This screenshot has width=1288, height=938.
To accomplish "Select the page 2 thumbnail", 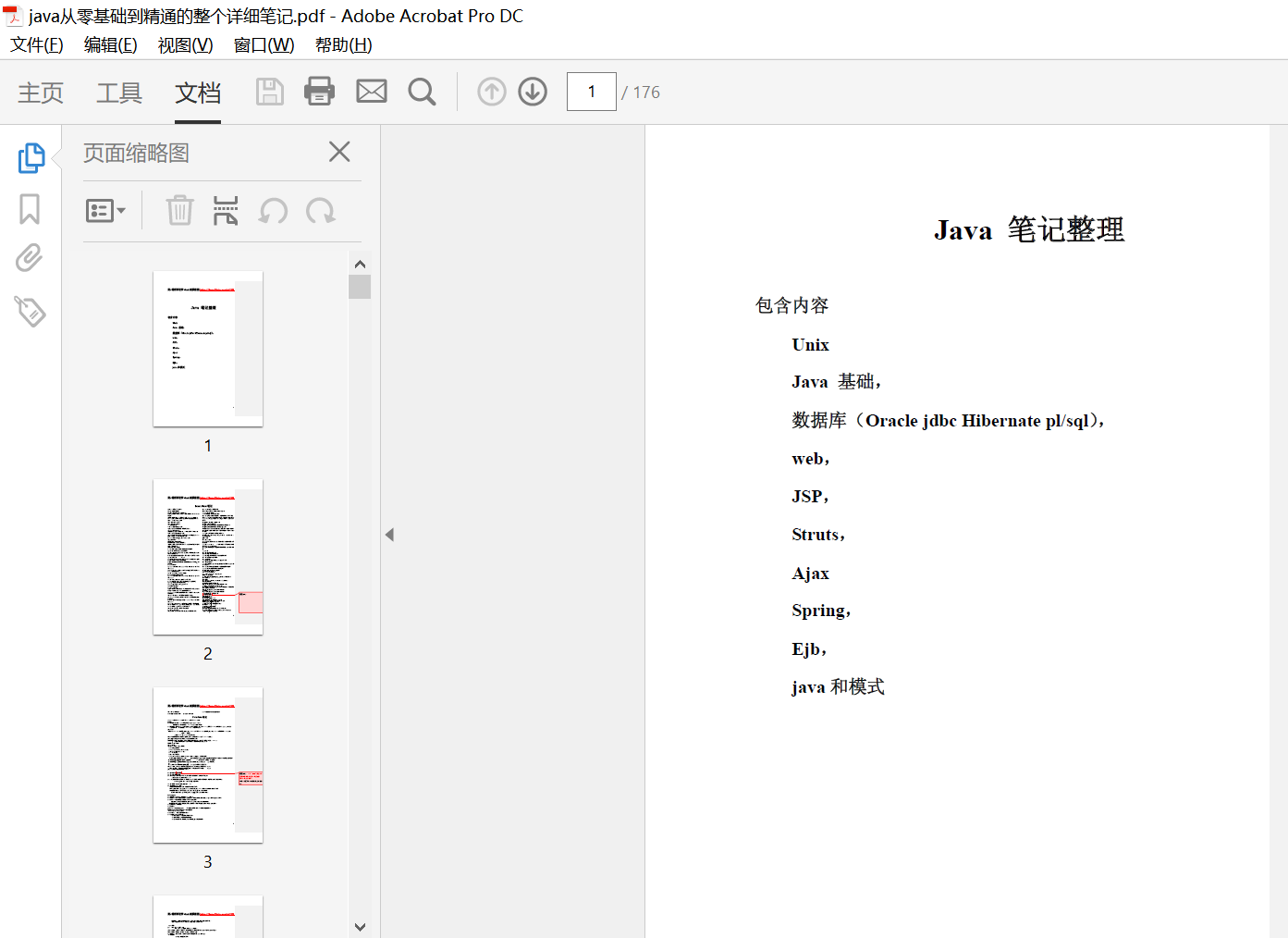I will click(x=208, y=557).
